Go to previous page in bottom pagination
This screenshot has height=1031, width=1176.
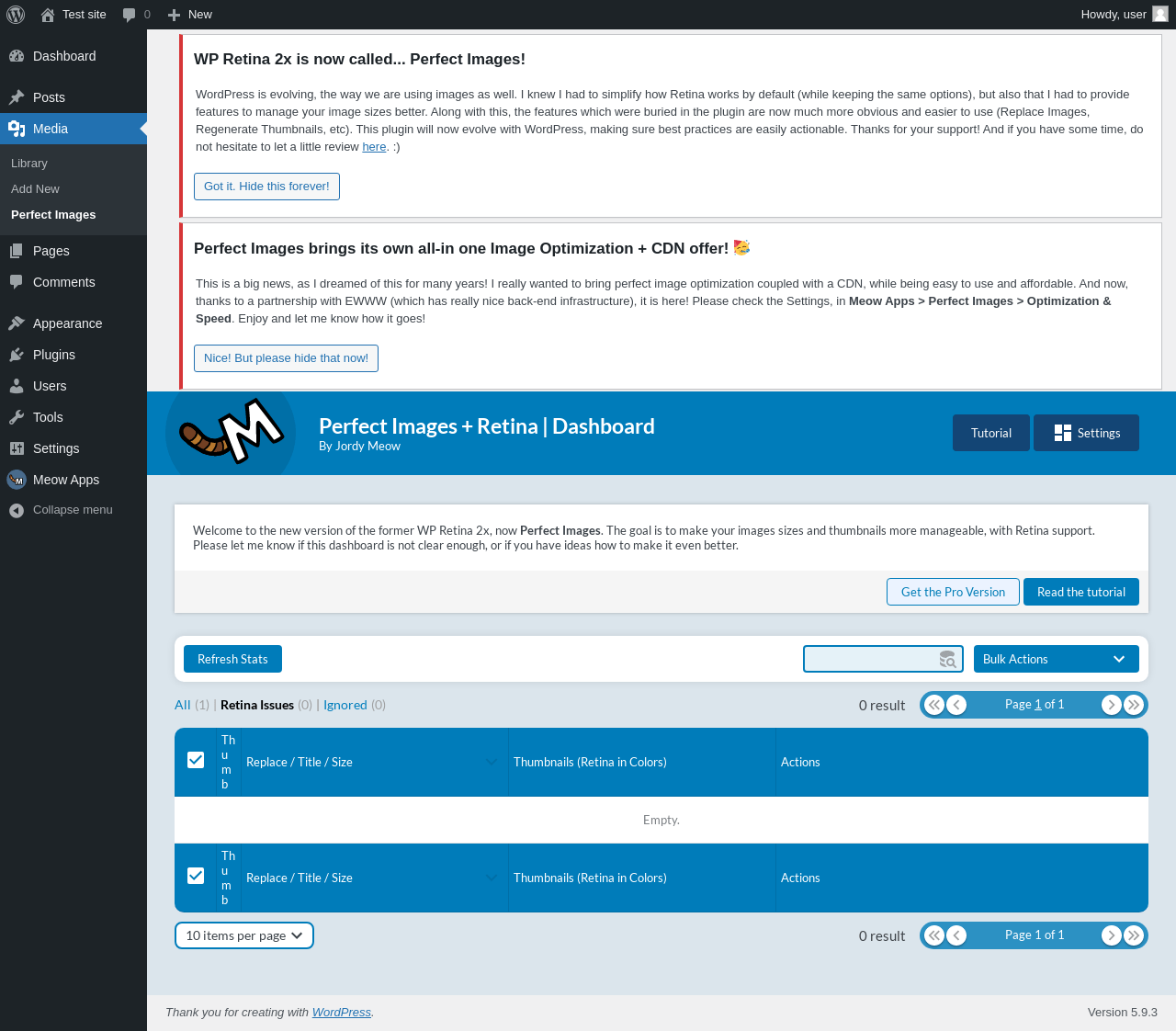click(x=956, y=935)
